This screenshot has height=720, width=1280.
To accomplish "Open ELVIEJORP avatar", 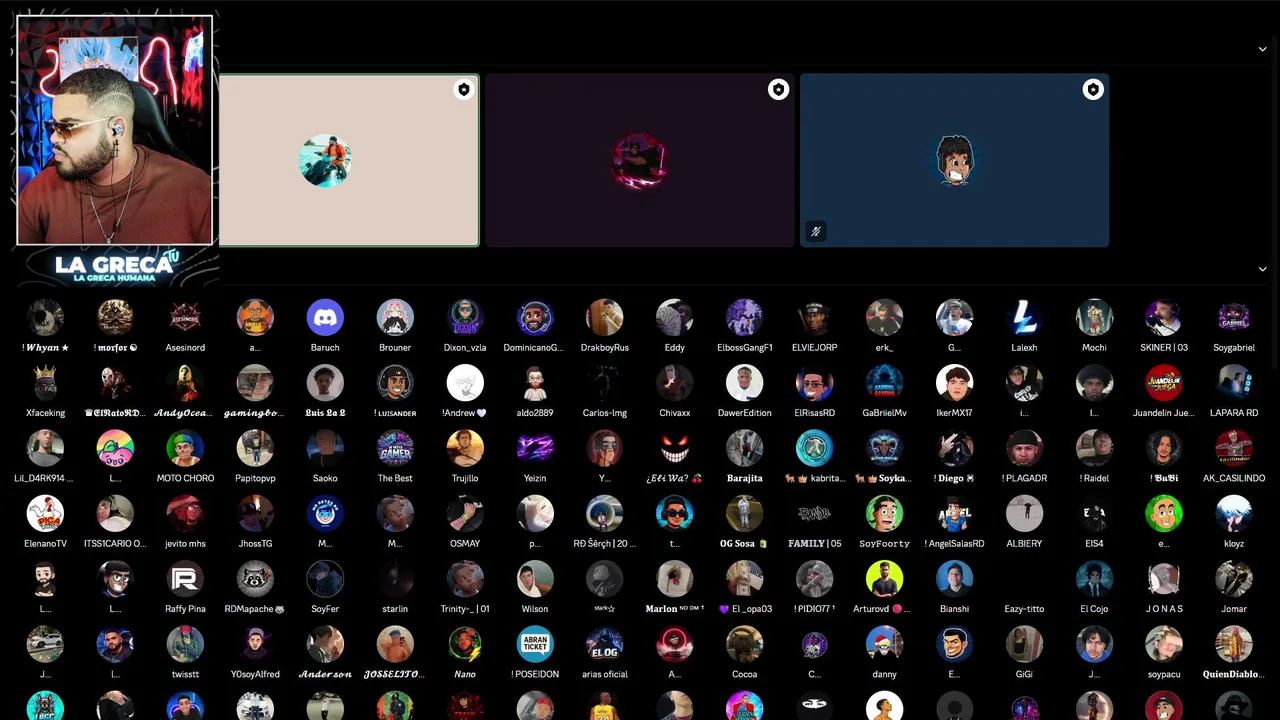I will pyautogui.click(x=814, y=318).
